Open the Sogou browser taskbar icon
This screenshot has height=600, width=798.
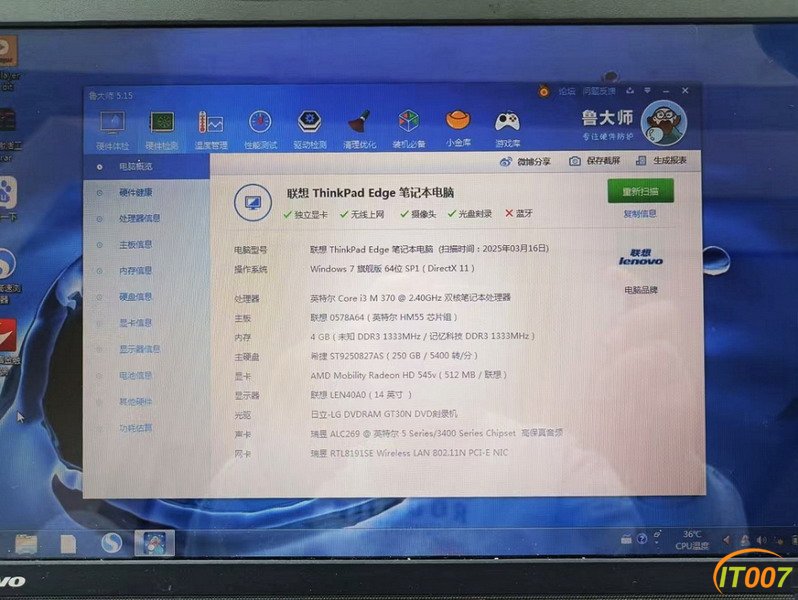point(111,542)
